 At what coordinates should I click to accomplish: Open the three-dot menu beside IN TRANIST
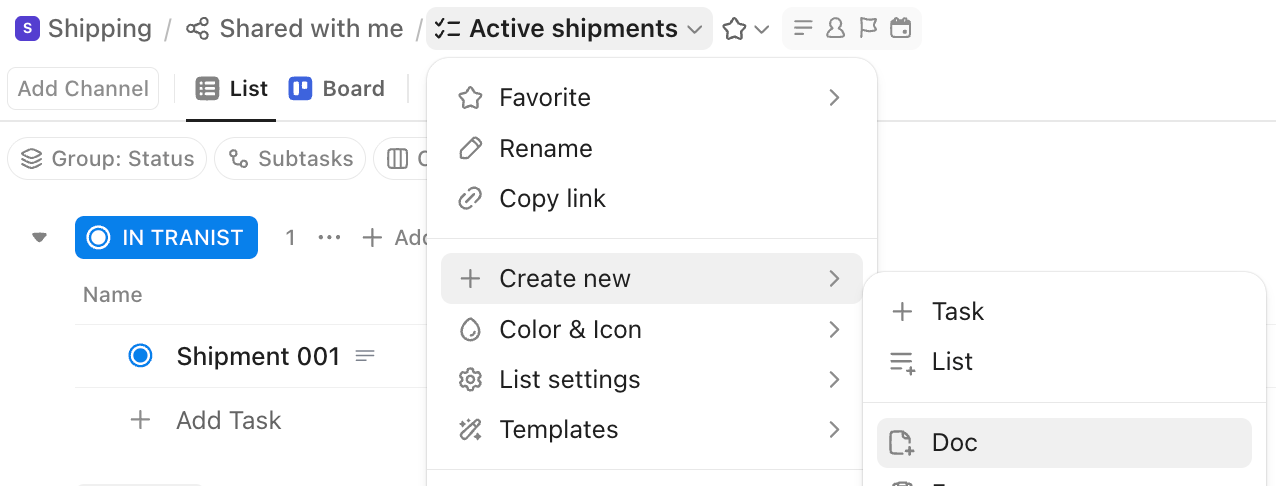(329, 238)
